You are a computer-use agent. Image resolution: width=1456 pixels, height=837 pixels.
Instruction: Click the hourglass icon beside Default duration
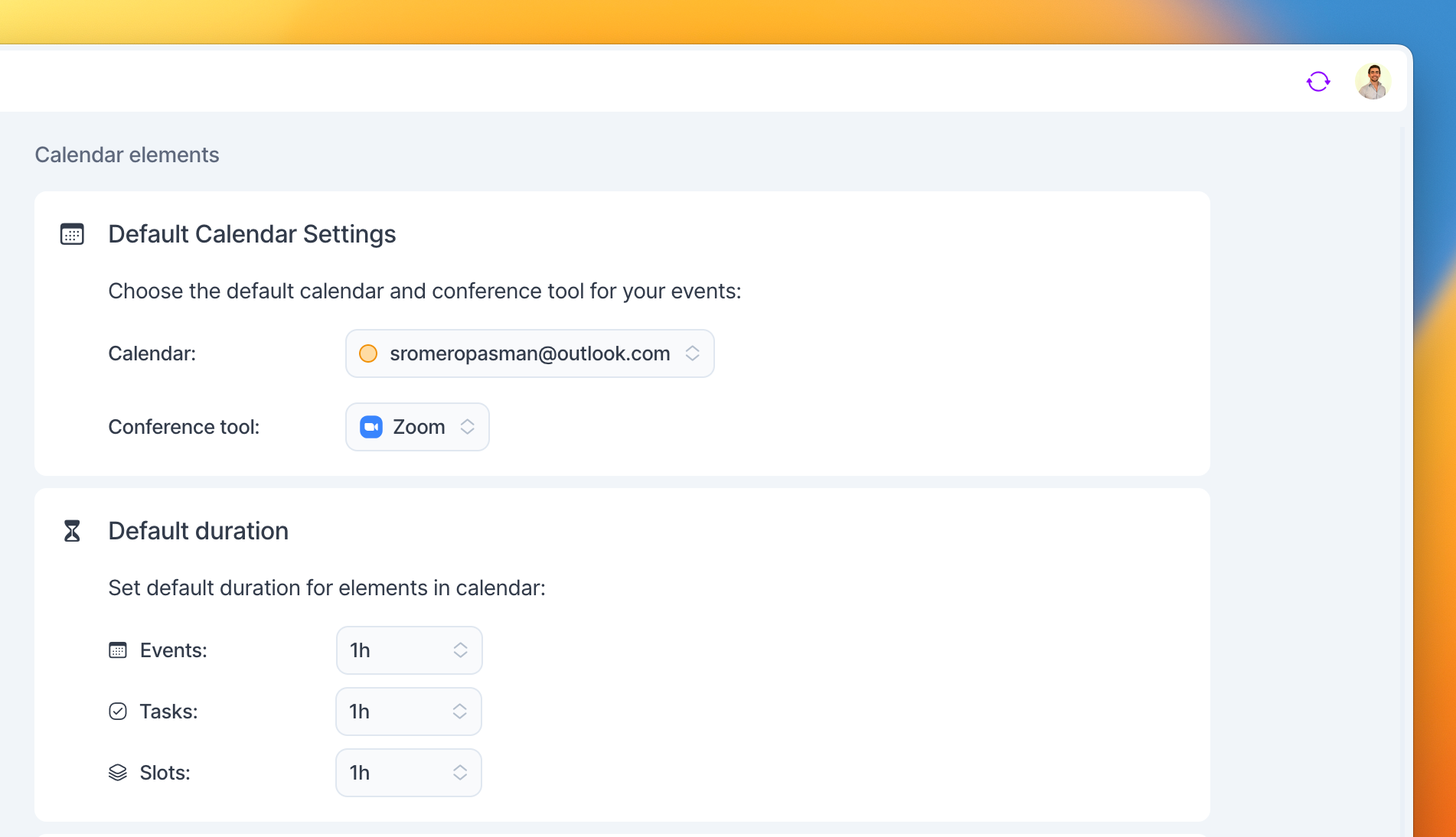(x=72, y=531)
